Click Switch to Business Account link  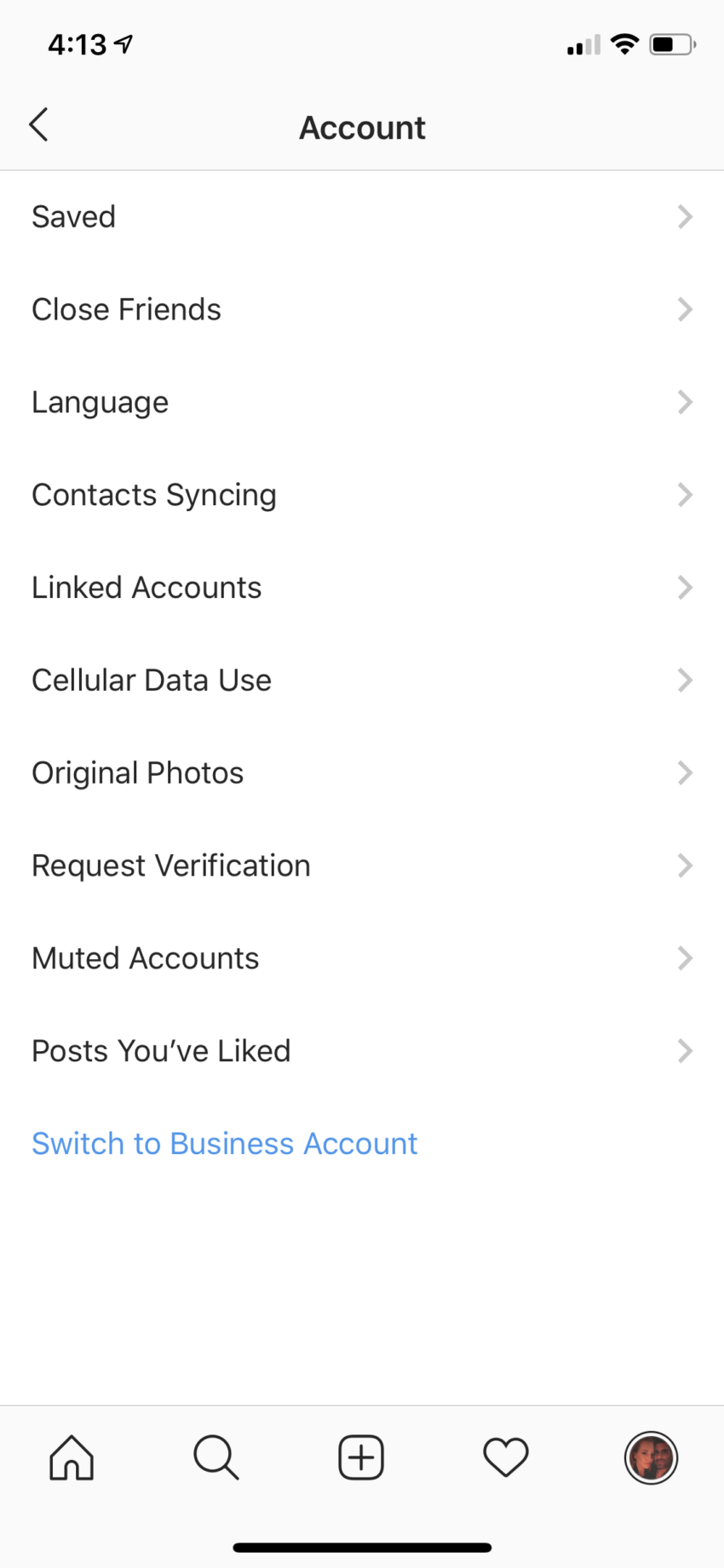(225, 1144)
